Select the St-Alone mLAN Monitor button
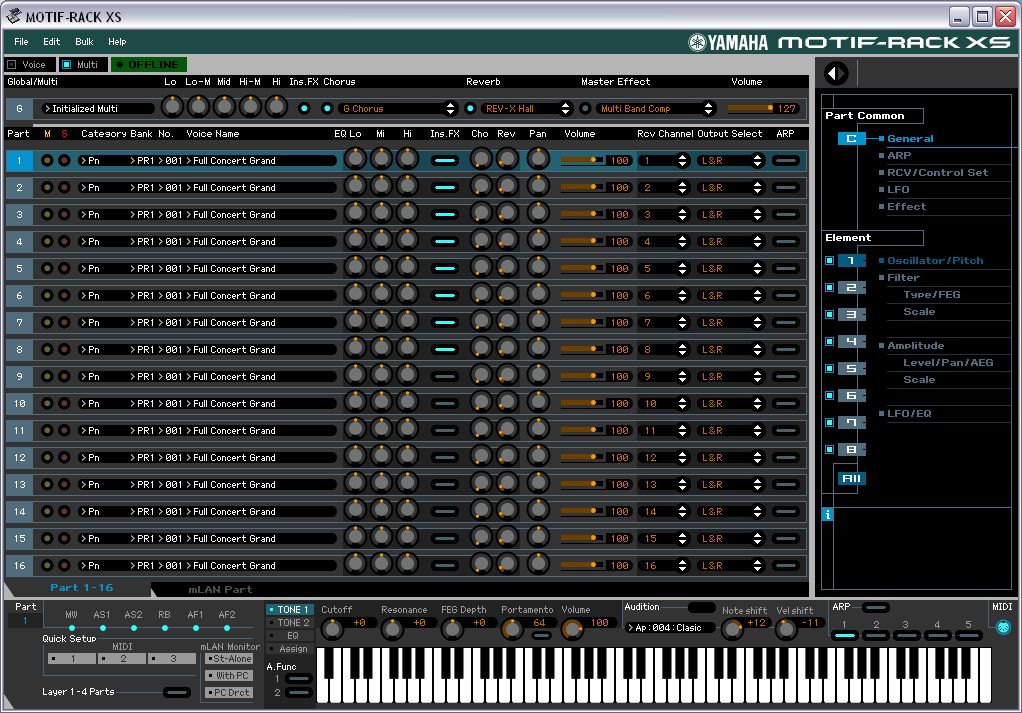 click(x=229, y=659)
